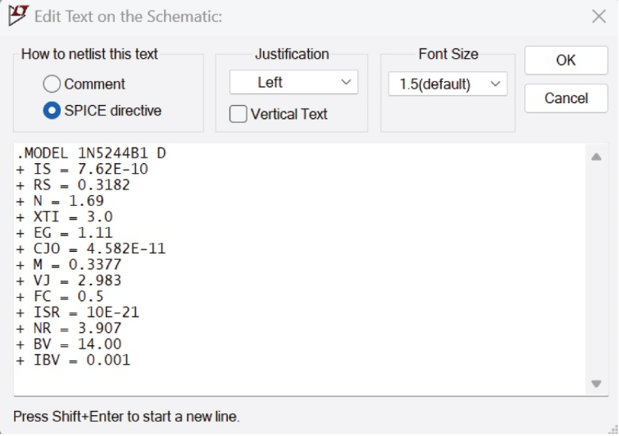This screenshot has height=436, width=619.
Task: Click the LTspice icon in the title bar
Action: point(17,16)
